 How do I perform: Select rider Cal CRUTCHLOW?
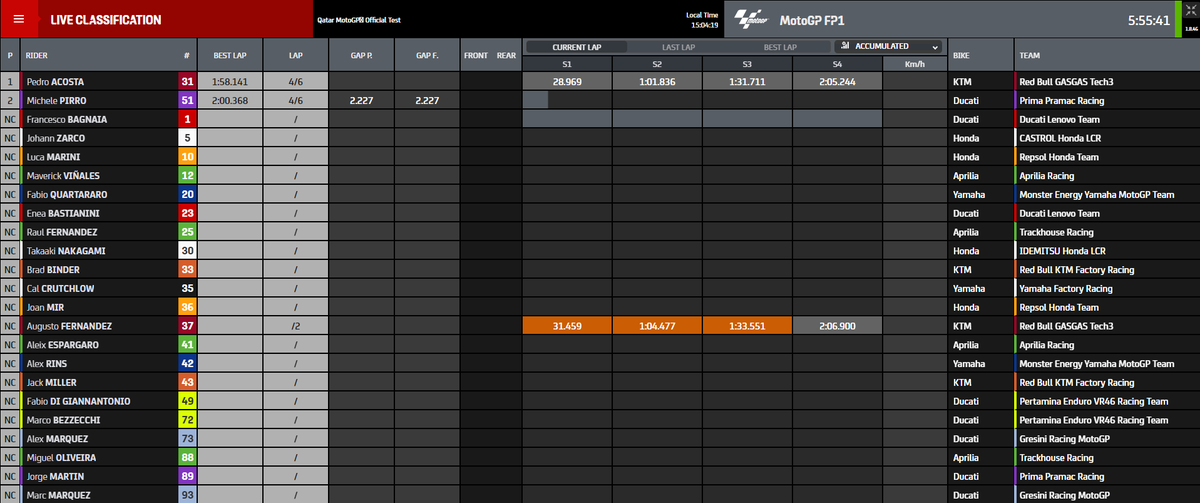tap(60, 288)
